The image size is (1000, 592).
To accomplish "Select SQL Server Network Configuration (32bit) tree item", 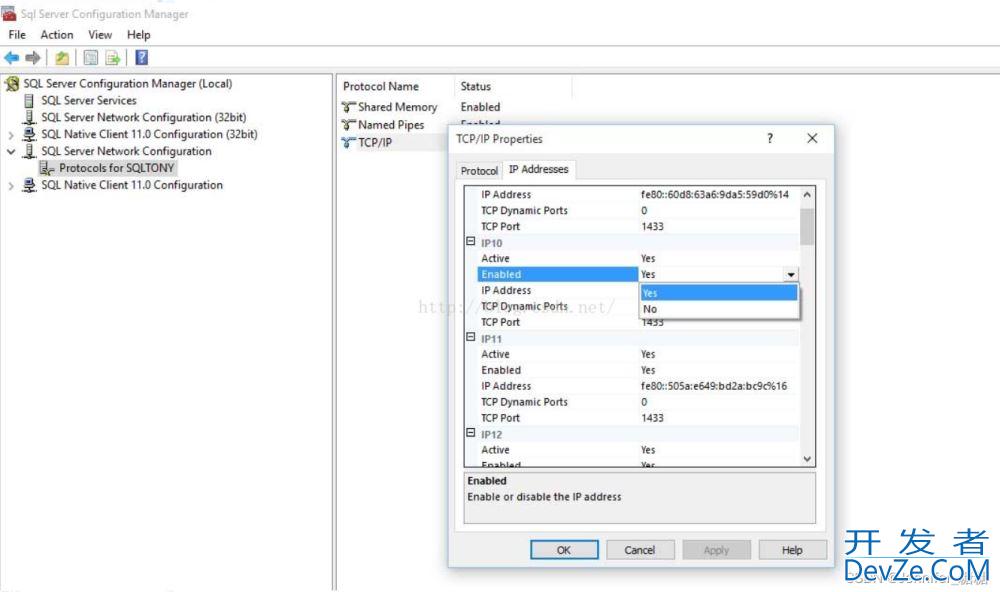I will tap(143, 117).
